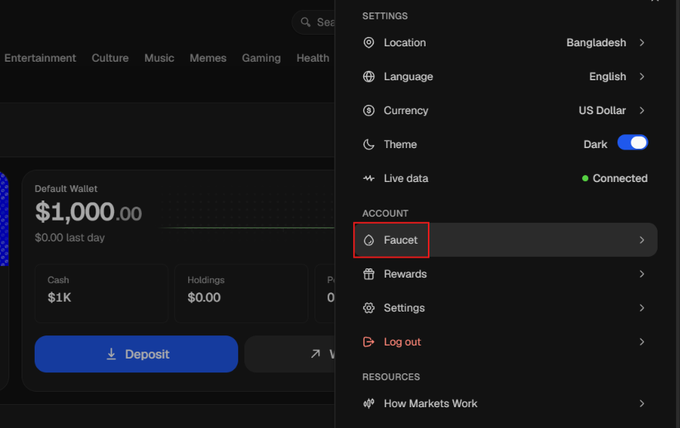Open the Culture category tab

[110, 58]
